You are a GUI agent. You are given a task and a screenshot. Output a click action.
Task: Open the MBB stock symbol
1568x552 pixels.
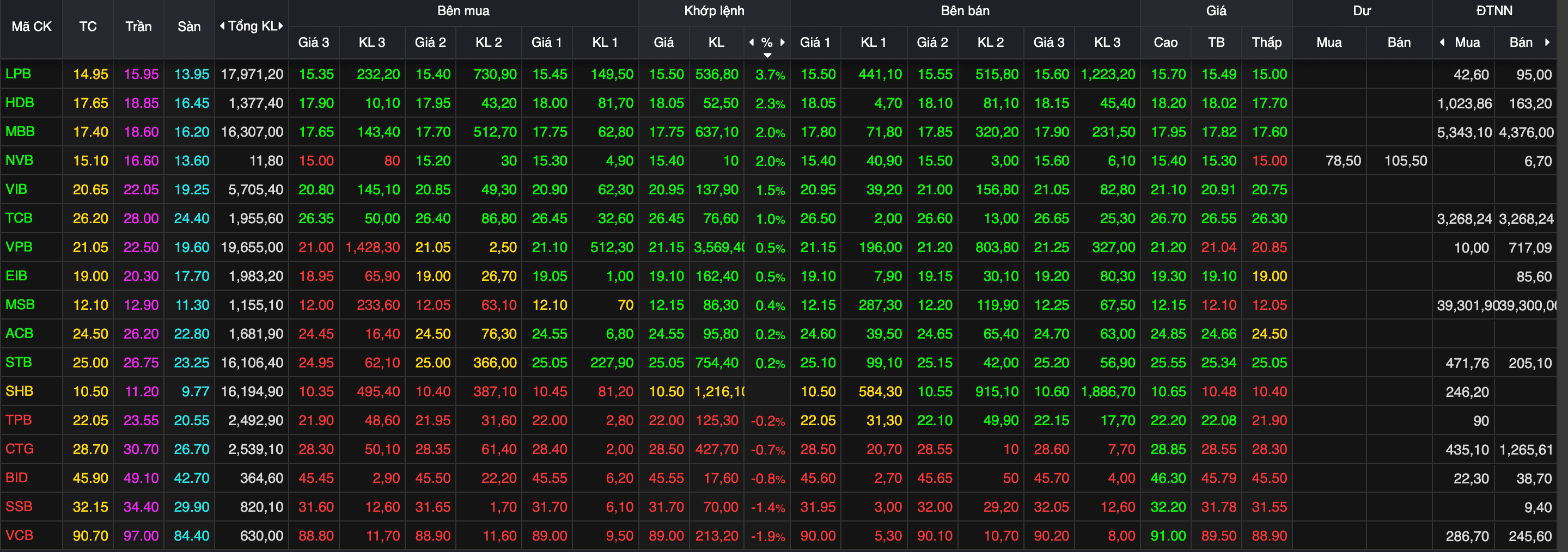click(20, 131)
